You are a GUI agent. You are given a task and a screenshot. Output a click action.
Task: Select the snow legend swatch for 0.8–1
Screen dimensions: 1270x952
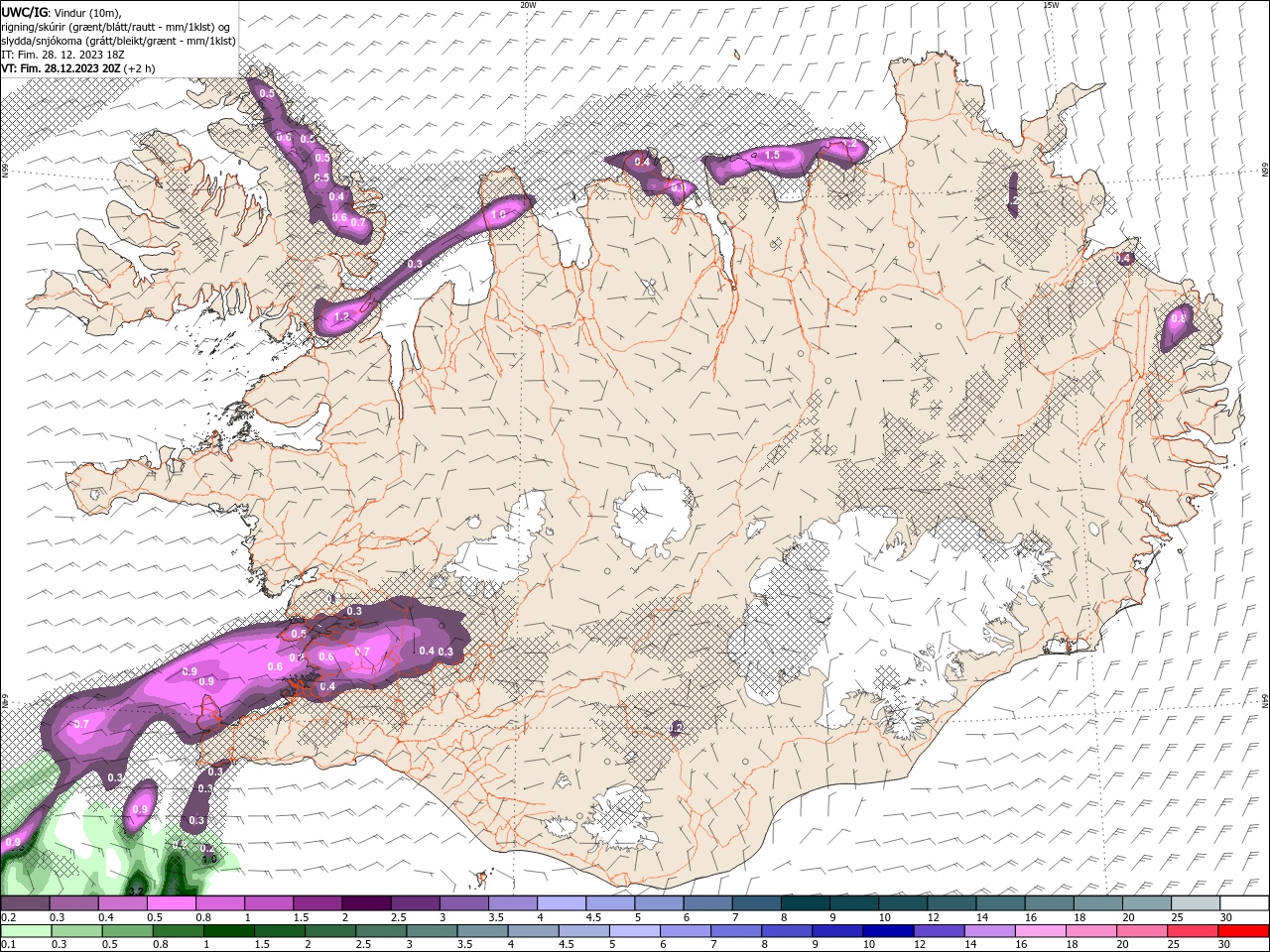220,903
